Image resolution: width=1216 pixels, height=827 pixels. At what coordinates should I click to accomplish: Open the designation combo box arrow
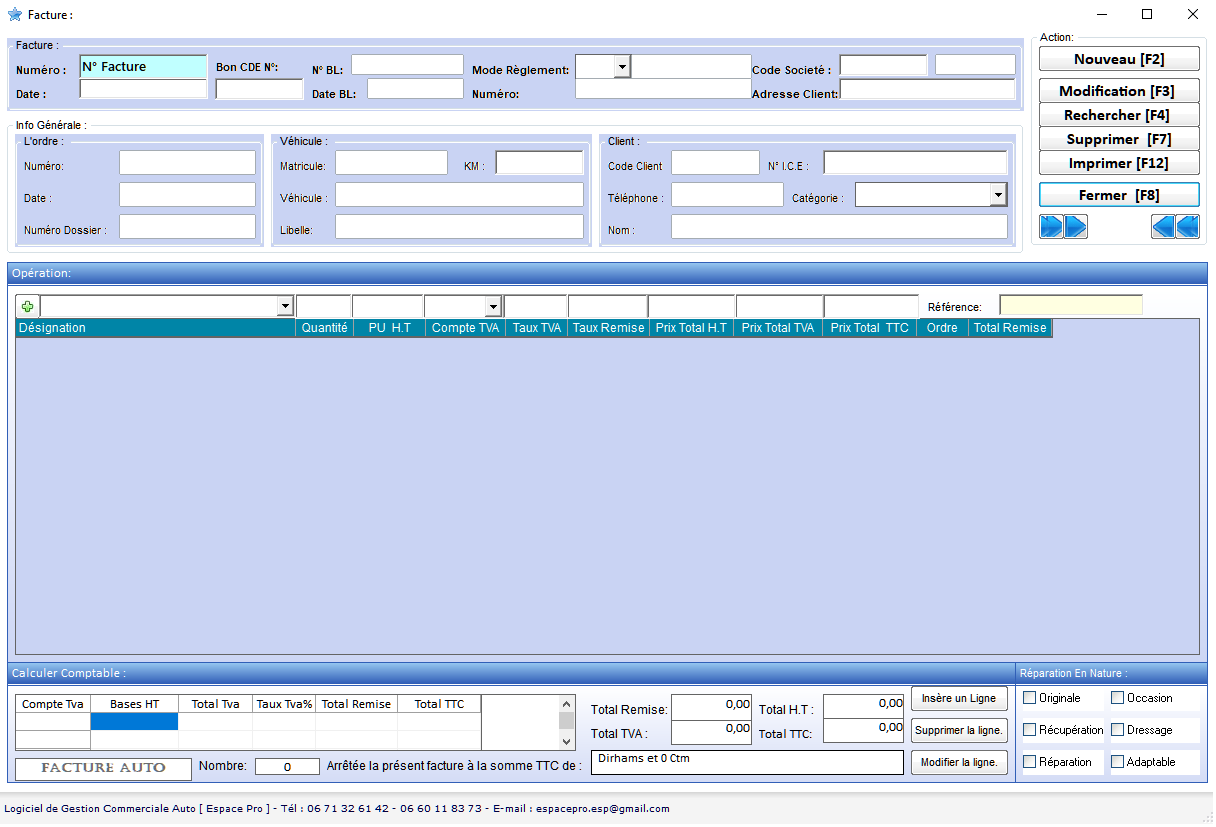click(x=285, y=307)
